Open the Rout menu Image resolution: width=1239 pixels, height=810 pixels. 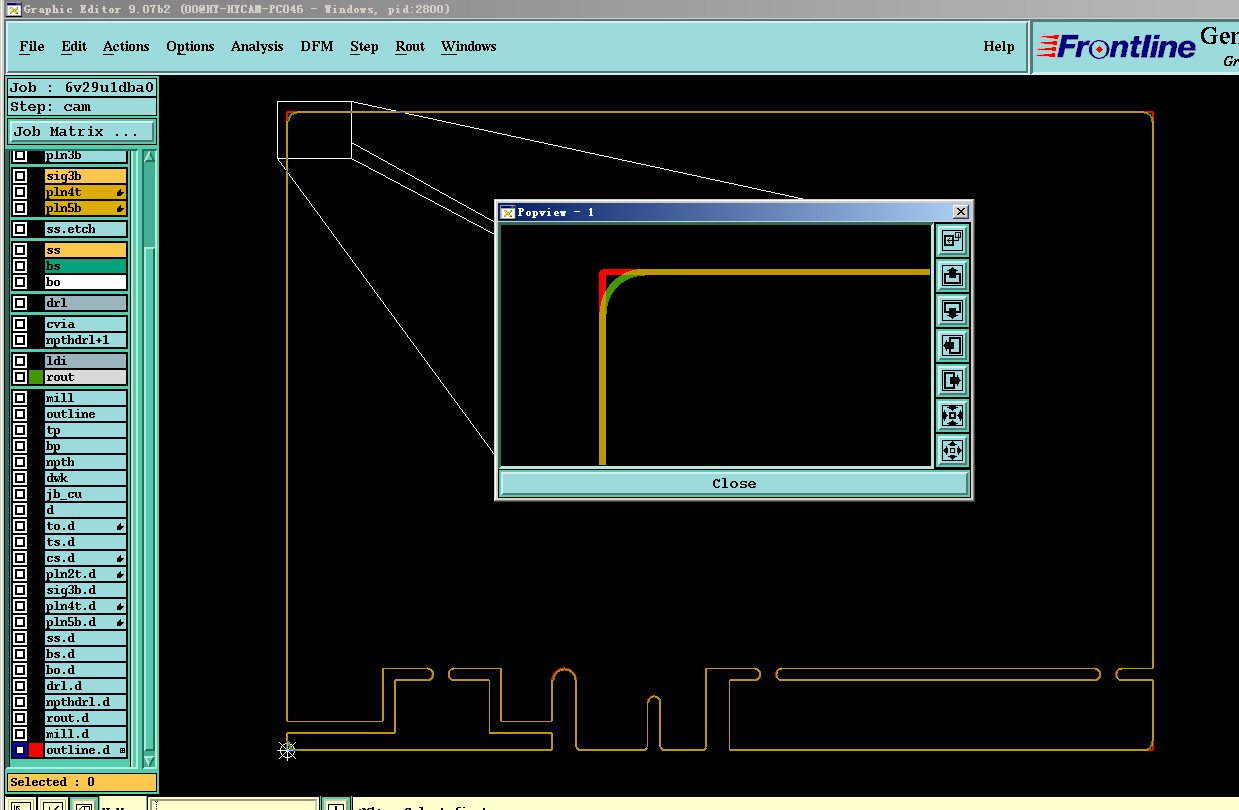410,46
